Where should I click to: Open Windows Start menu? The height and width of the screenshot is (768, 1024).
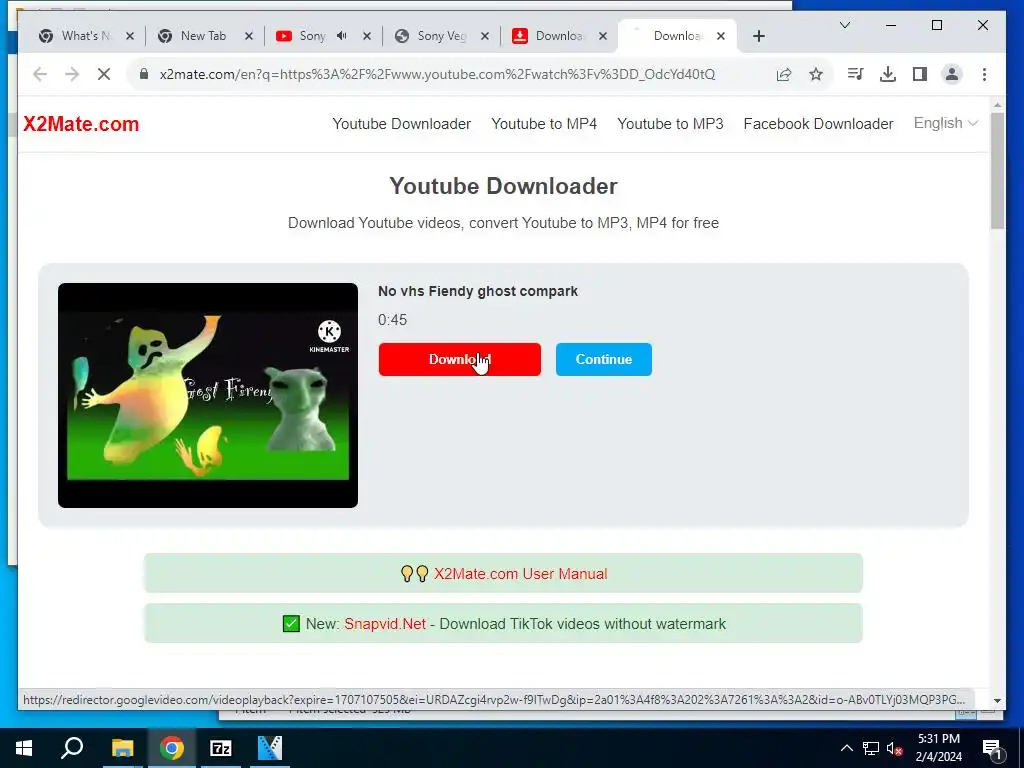pos(24,748)
